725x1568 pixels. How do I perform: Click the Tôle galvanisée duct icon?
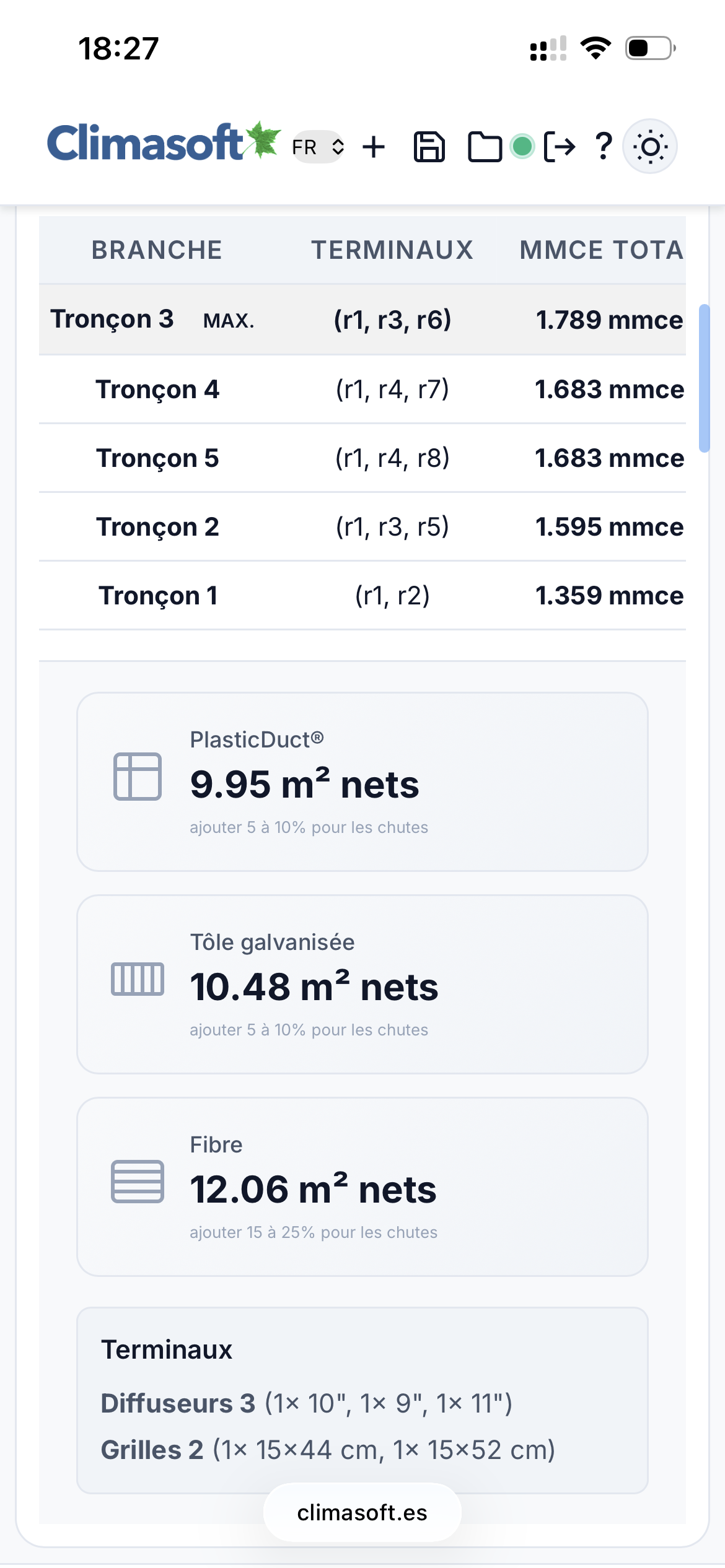pos(138,979)
